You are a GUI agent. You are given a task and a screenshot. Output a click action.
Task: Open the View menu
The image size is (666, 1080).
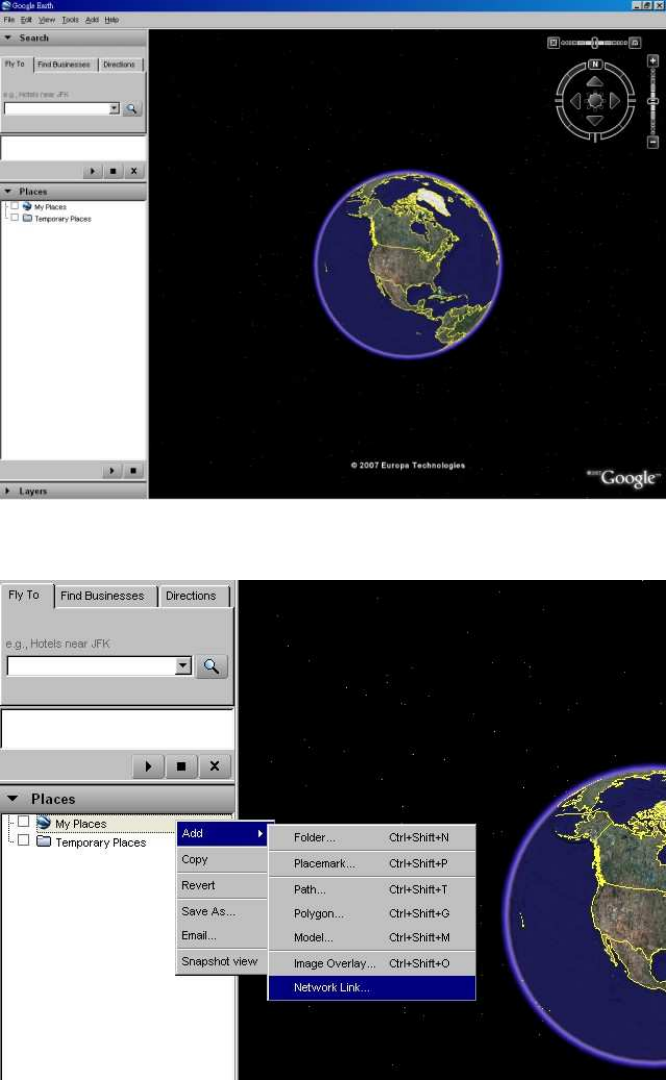click(x=46, y=20)
